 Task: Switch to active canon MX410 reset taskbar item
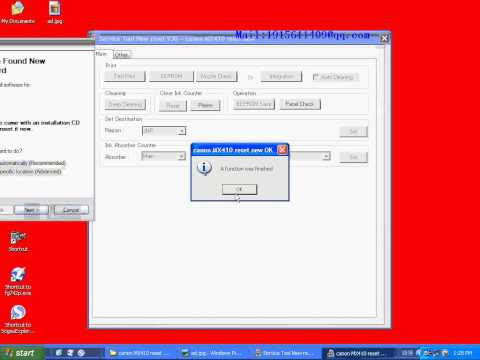click(358, 353)
